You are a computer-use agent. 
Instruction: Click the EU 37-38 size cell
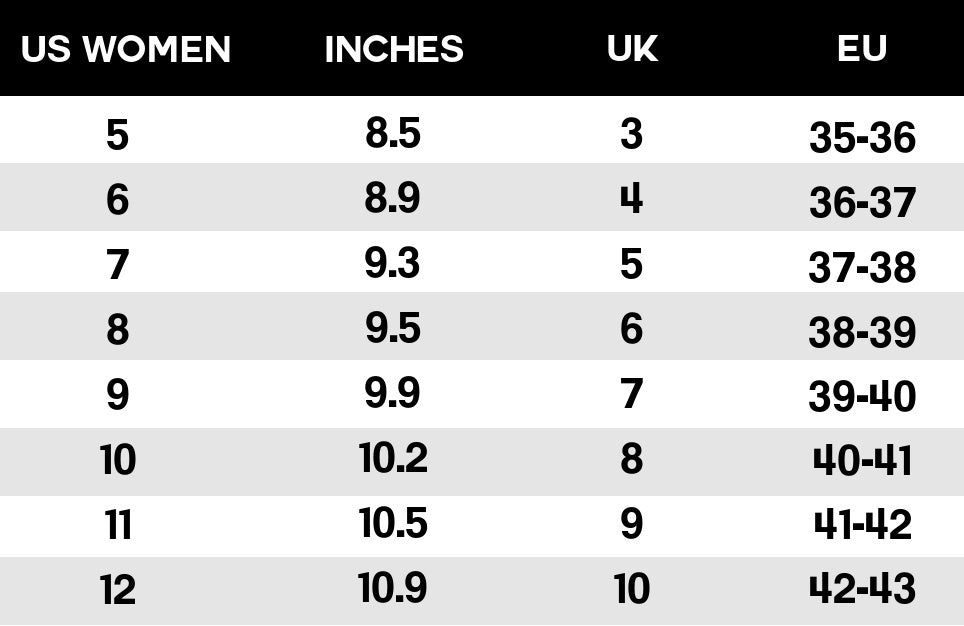862,267
